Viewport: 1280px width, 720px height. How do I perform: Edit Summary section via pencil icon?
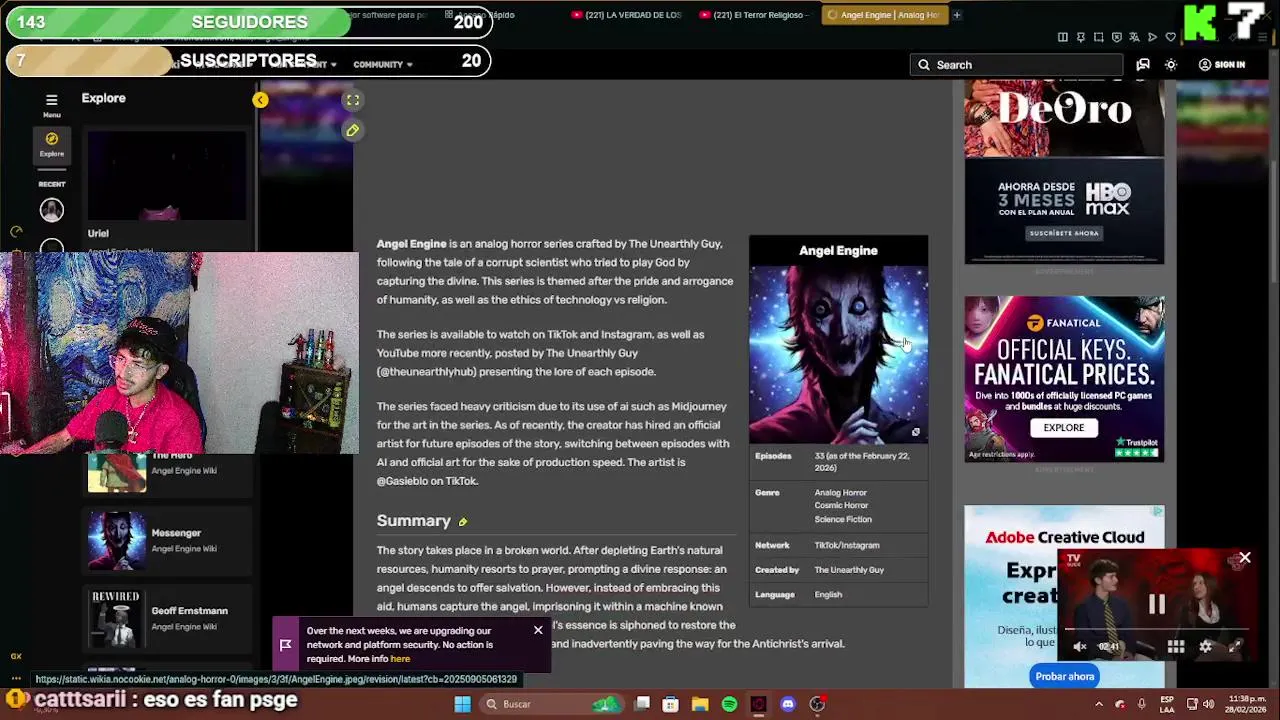pyautogui.click(x=462, y=522)
